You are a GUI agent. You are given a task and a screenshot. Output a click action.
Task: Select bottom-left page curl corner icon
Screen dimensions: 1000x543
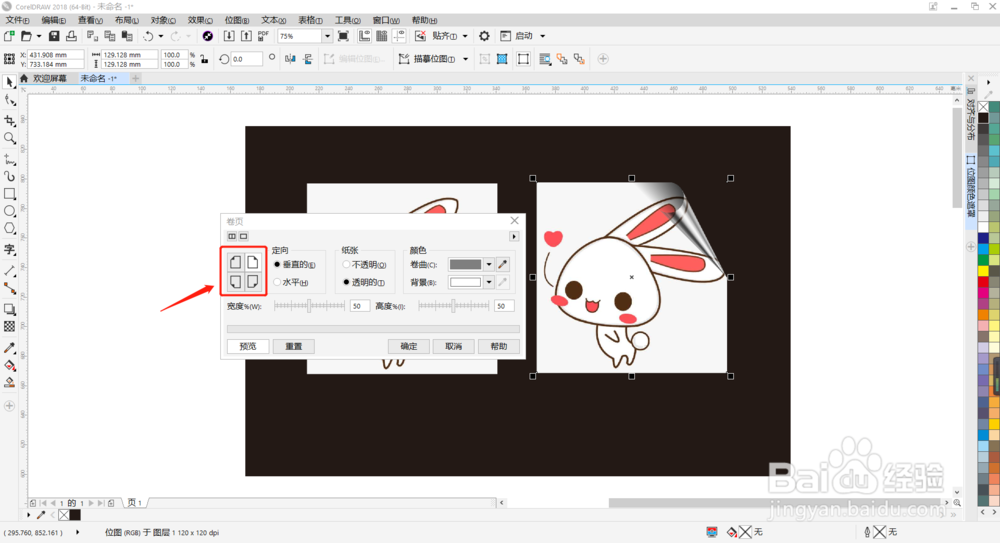(235, 281)
